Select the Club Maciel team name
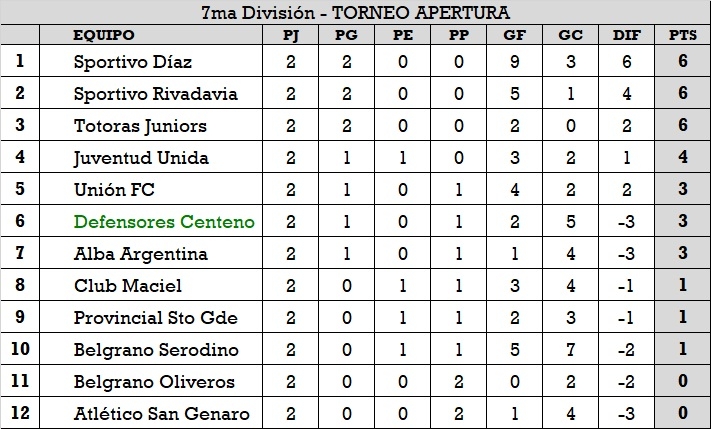This screenshot has height=429, width=711. pyautogui.click(x=128, y=286)
